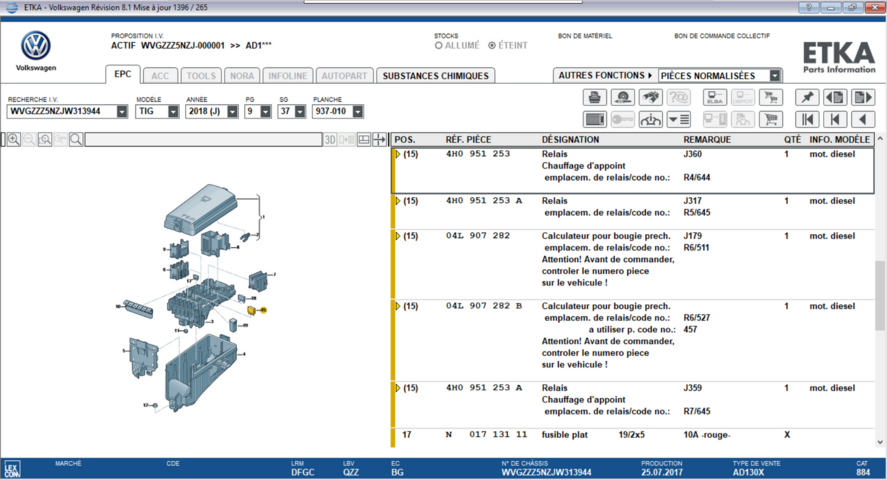Switch to the ACC tab
The image size is (887, 480).
[x=160, y=76]
